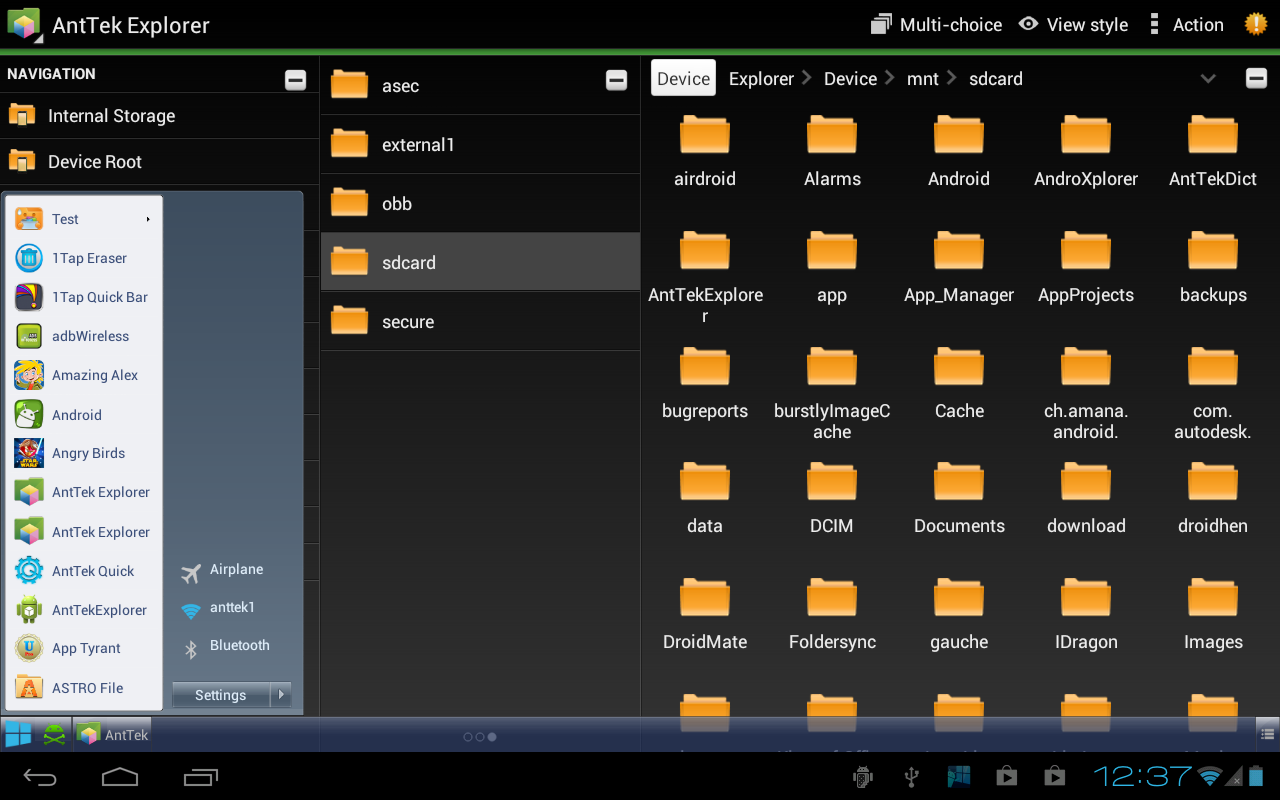Open the Action overflow menu
The image size is (1280, 800).
[1186, 25]
